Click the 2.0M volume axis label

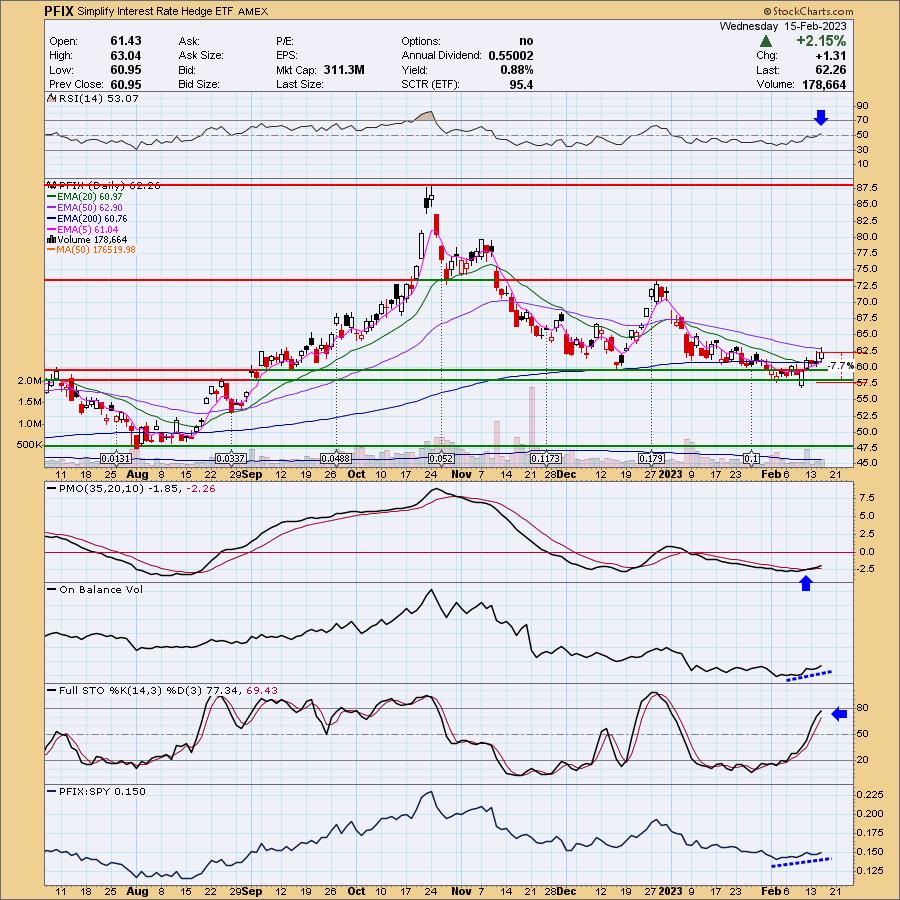coord(29,381)
